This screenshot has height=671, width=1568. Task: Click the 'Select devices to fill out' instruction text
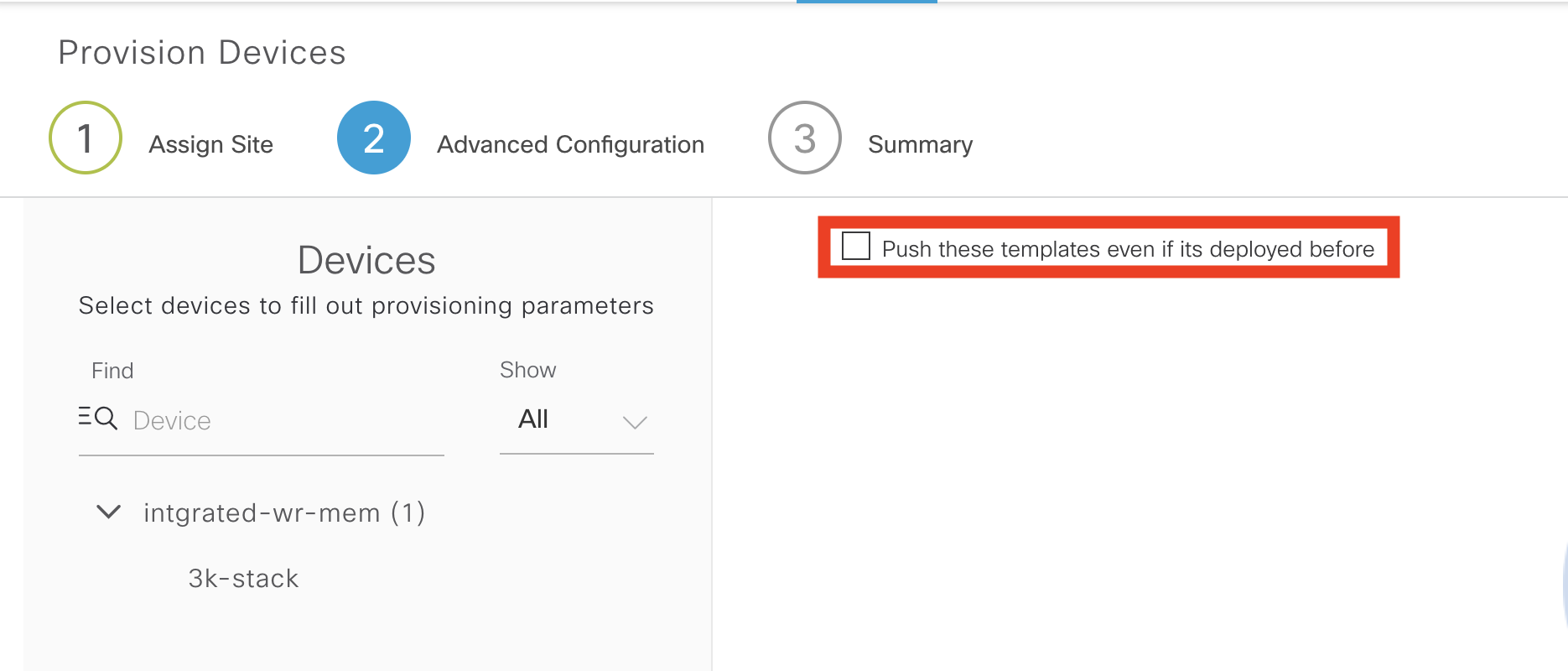tap(366, 305)
